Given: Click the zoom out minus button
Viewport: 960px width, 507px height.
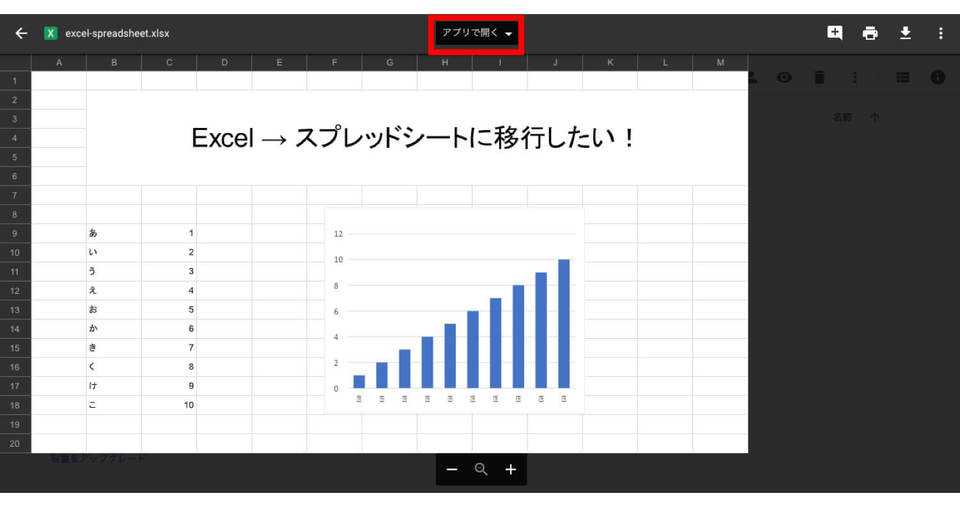Looking at the screenshot, I should [x=451, y=470].
